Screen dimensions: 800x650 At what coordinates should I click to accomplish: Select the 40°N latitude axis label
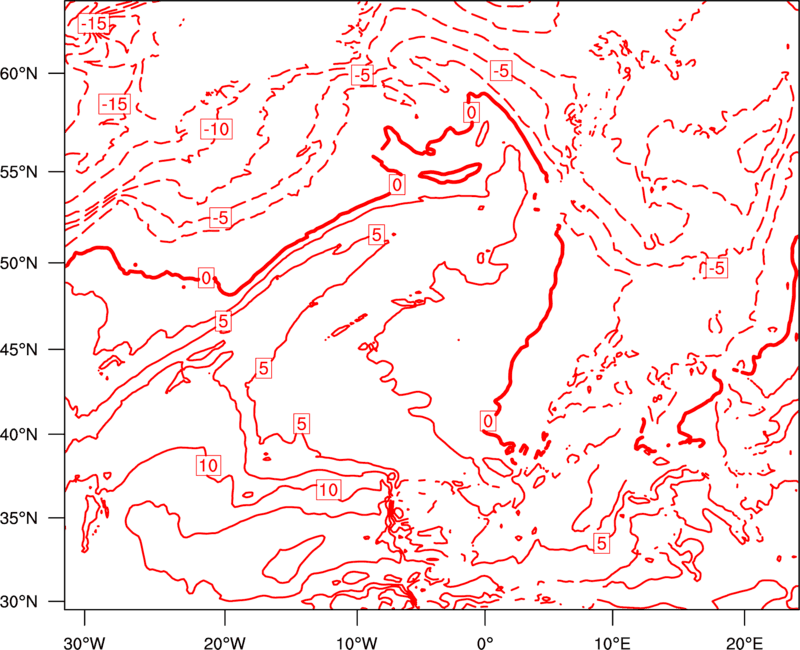click(19, 435)
